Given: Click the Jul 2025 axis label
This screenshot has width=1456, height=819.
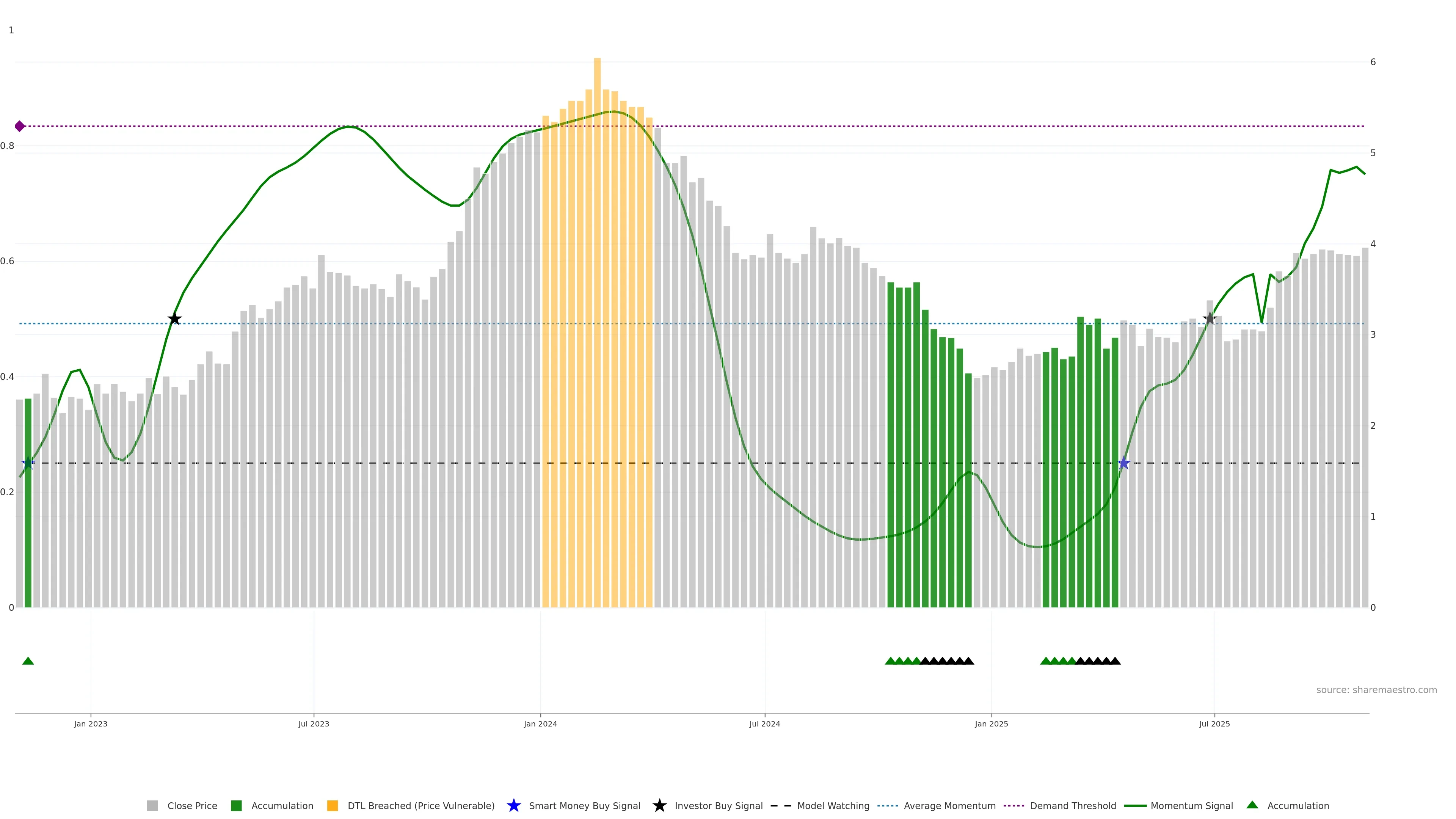Looking at the screenshot, I should [1214, 724].
